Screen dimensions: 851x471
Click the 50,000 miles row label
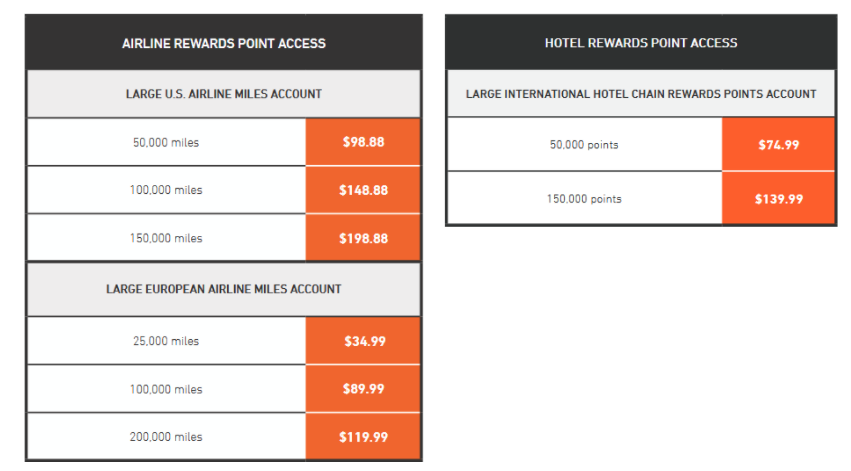pyautogui.click(x=166, y=142)
